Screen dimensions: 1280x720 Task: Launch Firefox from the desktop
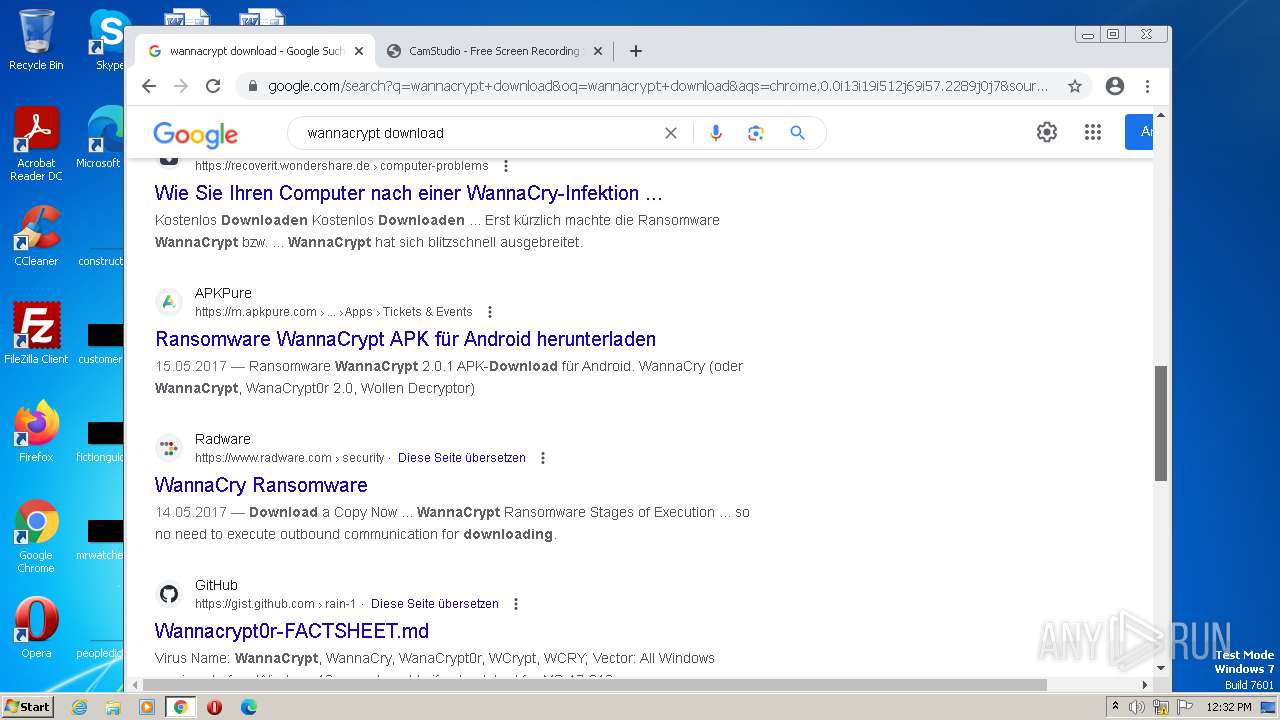(x=36, y=431)
